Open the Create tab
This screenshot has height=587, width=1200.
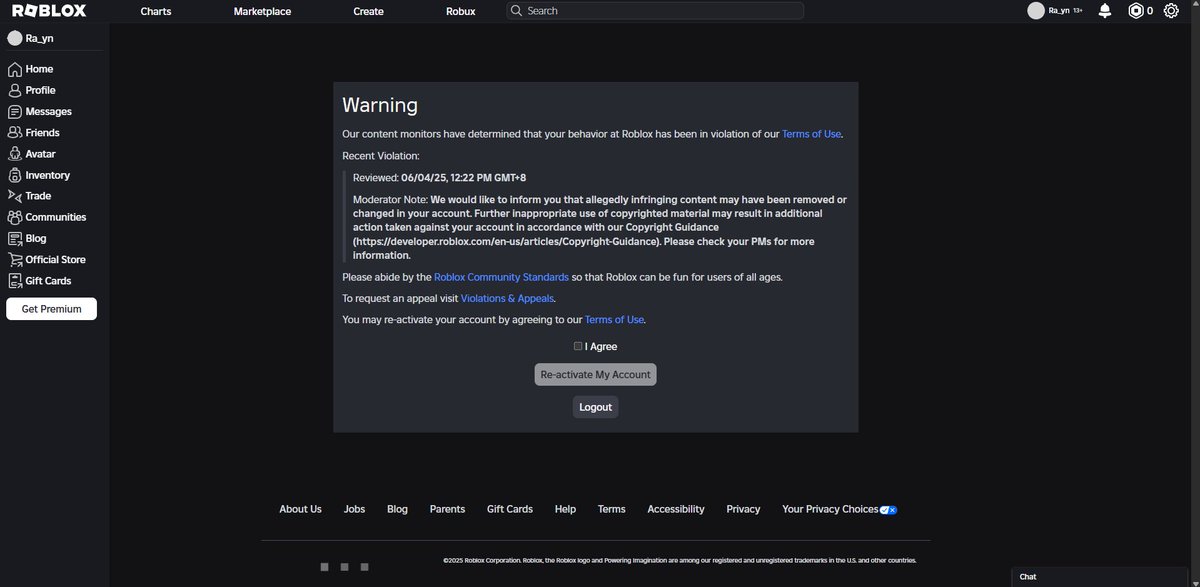point(368,11)
